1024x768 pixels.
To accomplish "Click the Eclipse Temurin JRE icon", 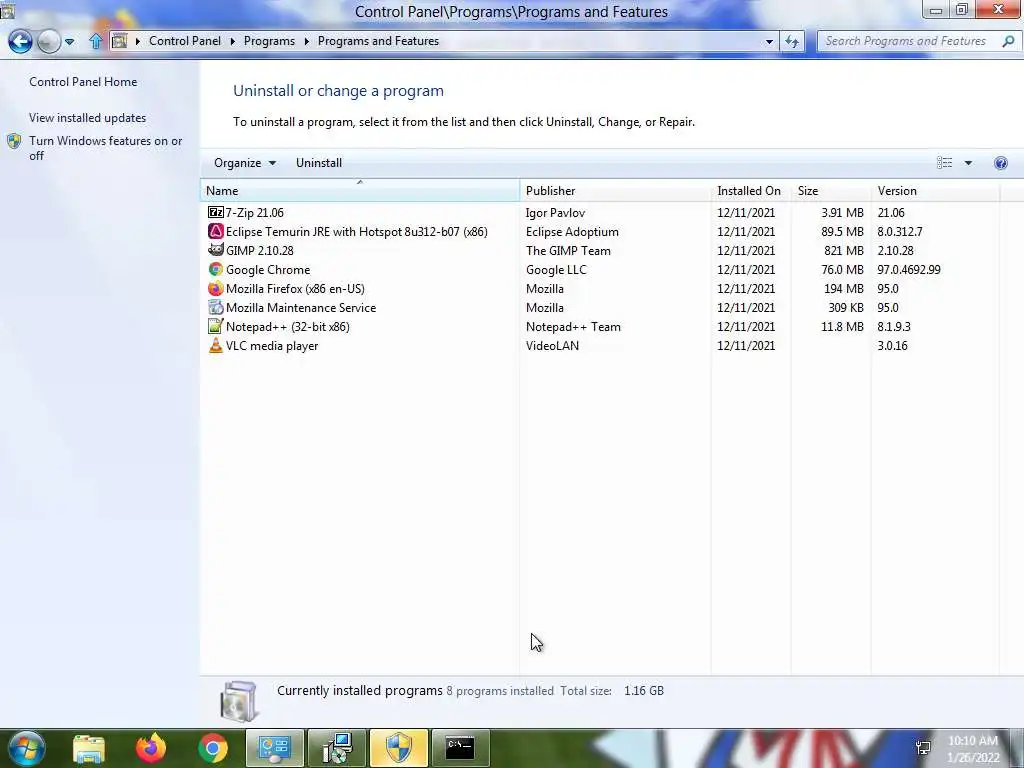I will pyautogui.click(x=216, y=231).
